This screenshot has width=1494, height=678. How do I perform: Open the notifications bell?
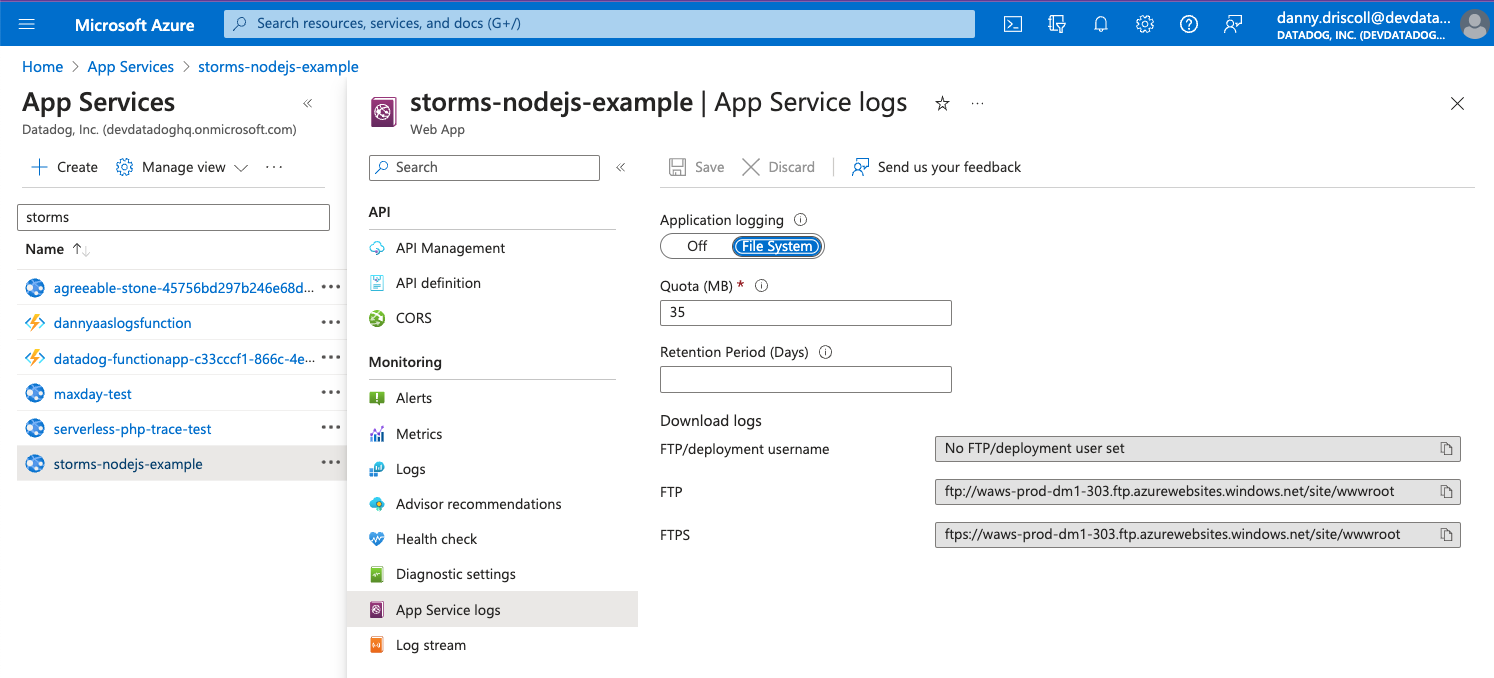[x=1101, y=24]
